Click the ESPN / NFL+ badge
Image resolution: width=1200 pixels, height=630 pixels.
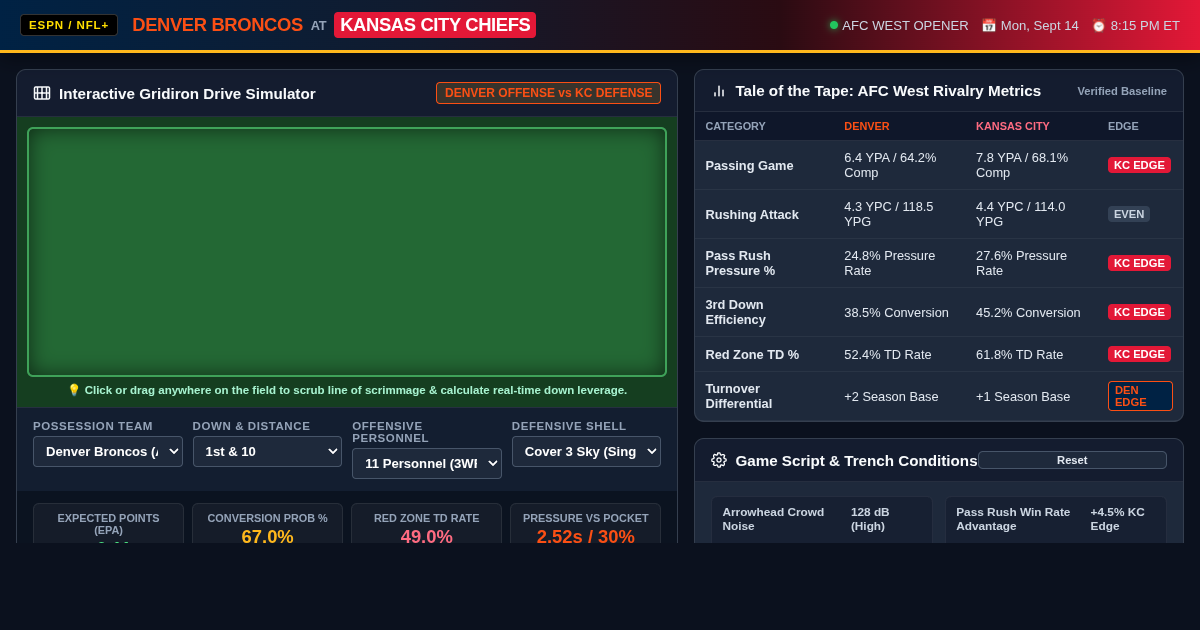pos(69,25)
